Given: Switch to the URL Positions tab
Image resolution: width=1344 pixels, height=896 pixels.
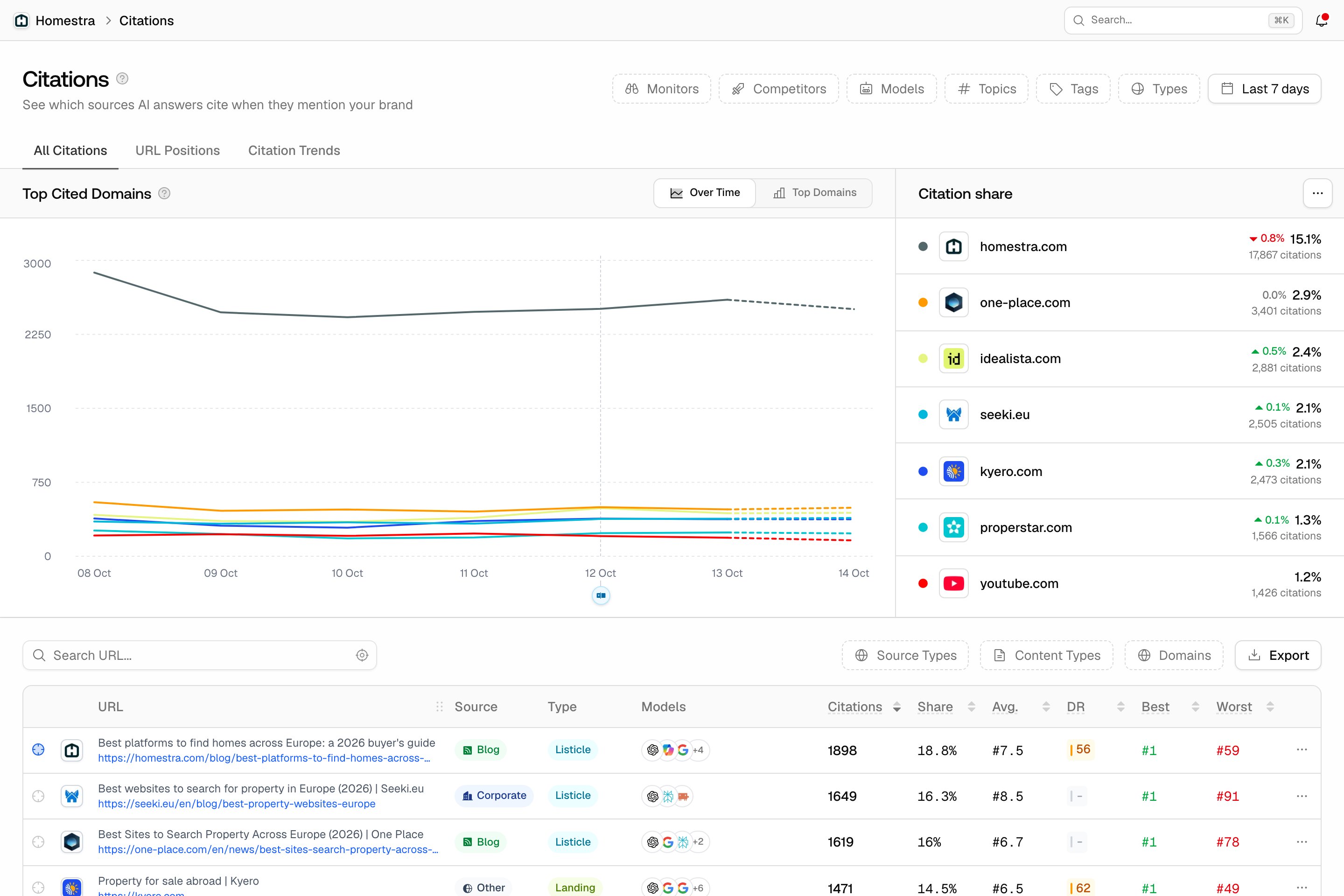Looking at the screenshot, I should point(178,150).
